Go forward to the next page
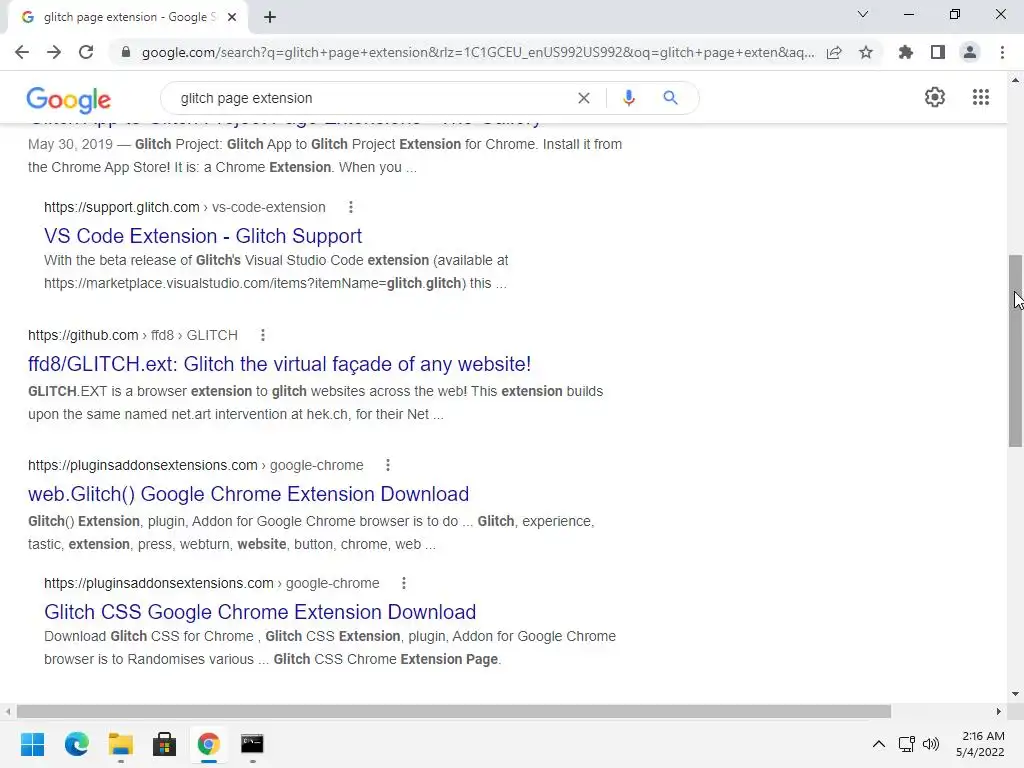 click(x=54, y=52)
